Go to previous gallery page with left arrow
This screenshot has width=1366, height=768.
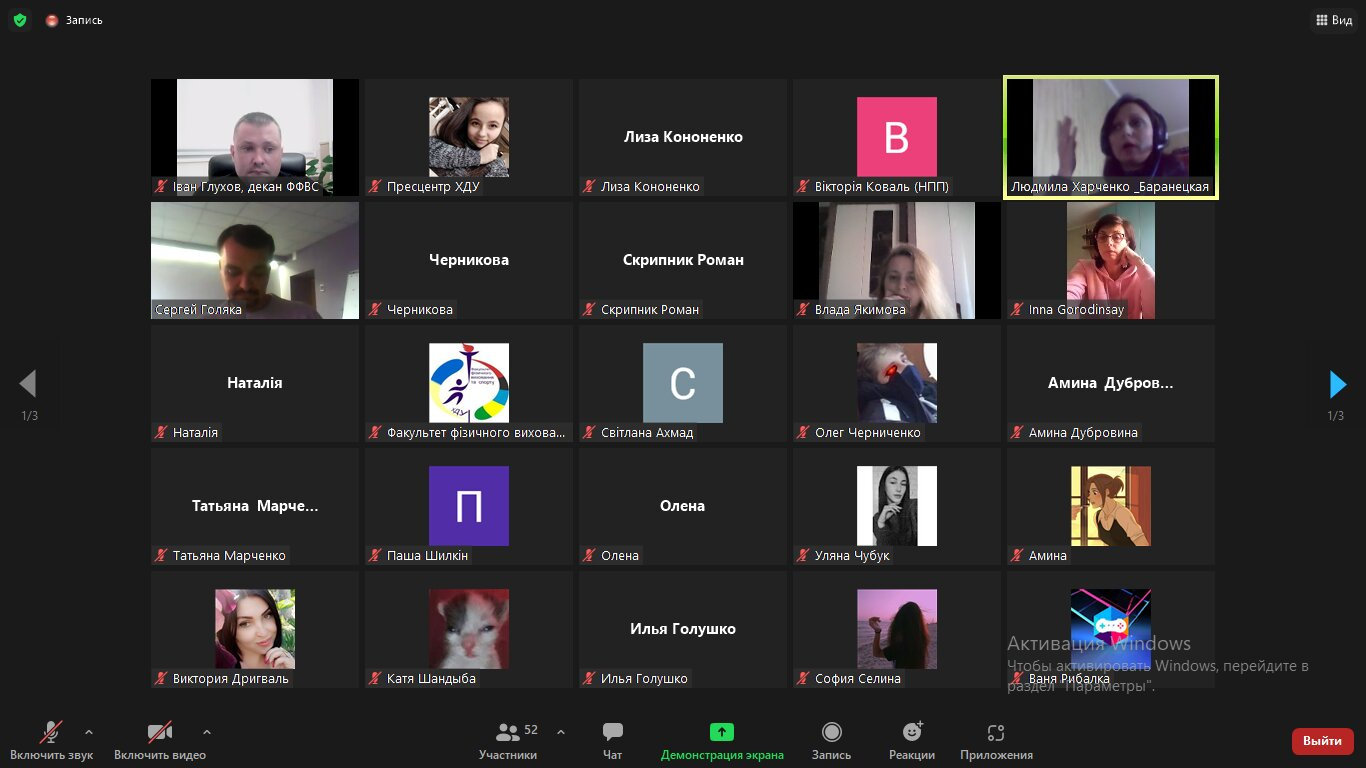[28, 384]
